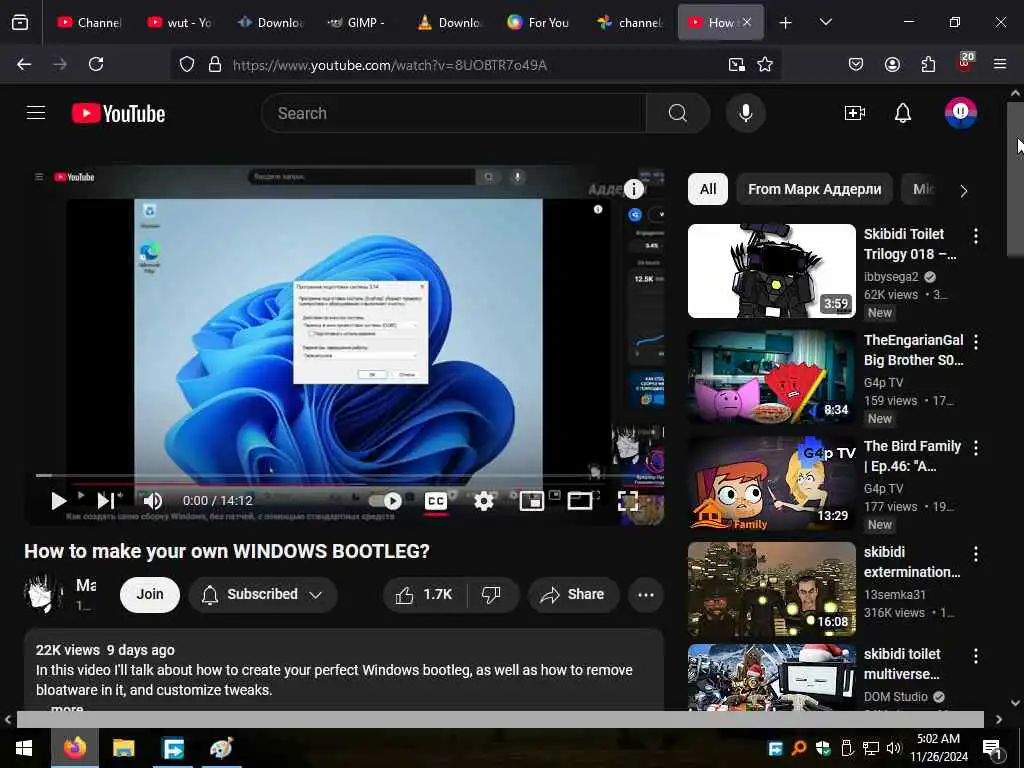Reload the current page
The height and width of the screenshot is (768, 1024).
click(96, 64)
